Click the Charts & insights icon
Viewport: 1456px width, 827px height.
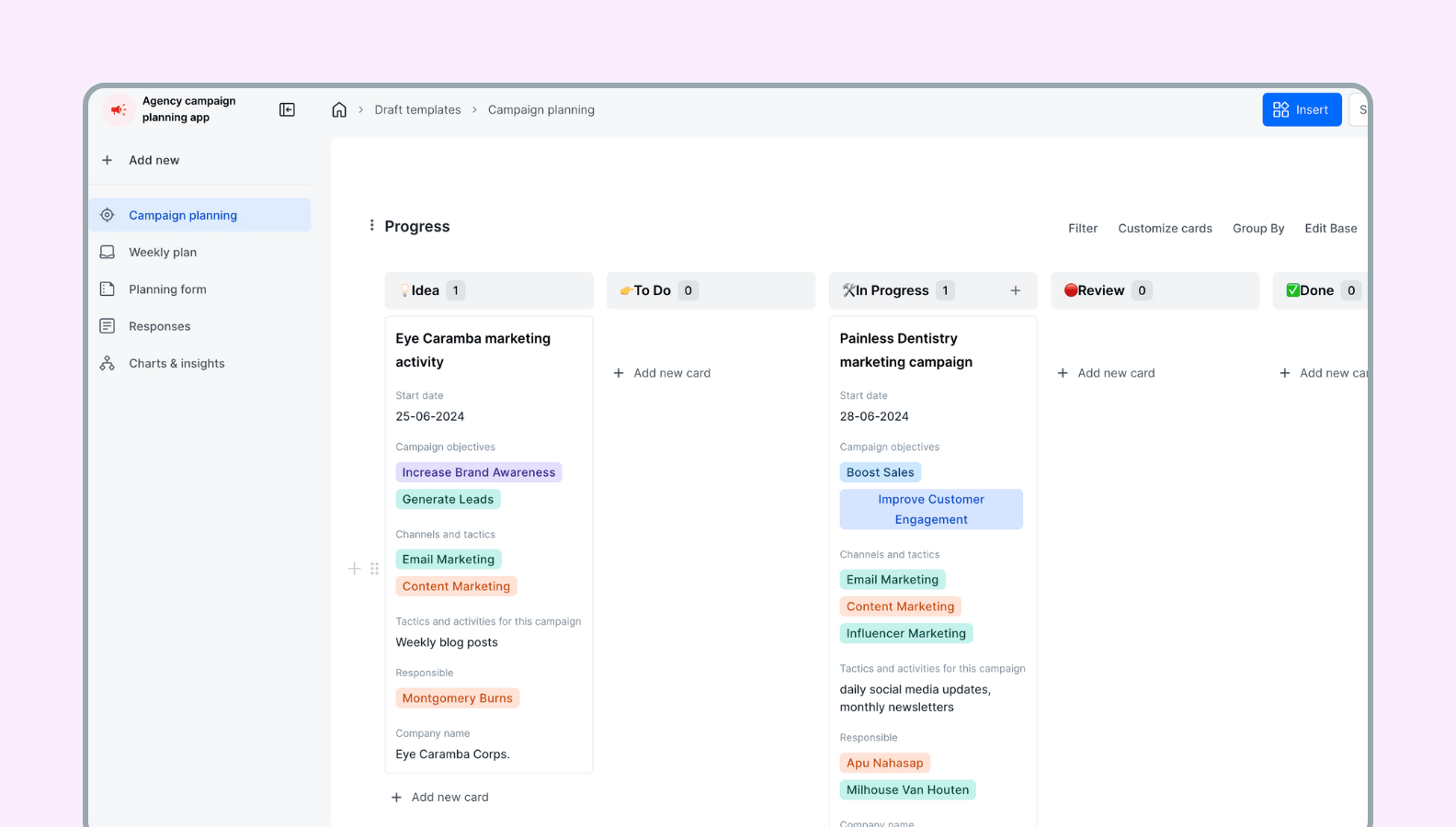108,363
